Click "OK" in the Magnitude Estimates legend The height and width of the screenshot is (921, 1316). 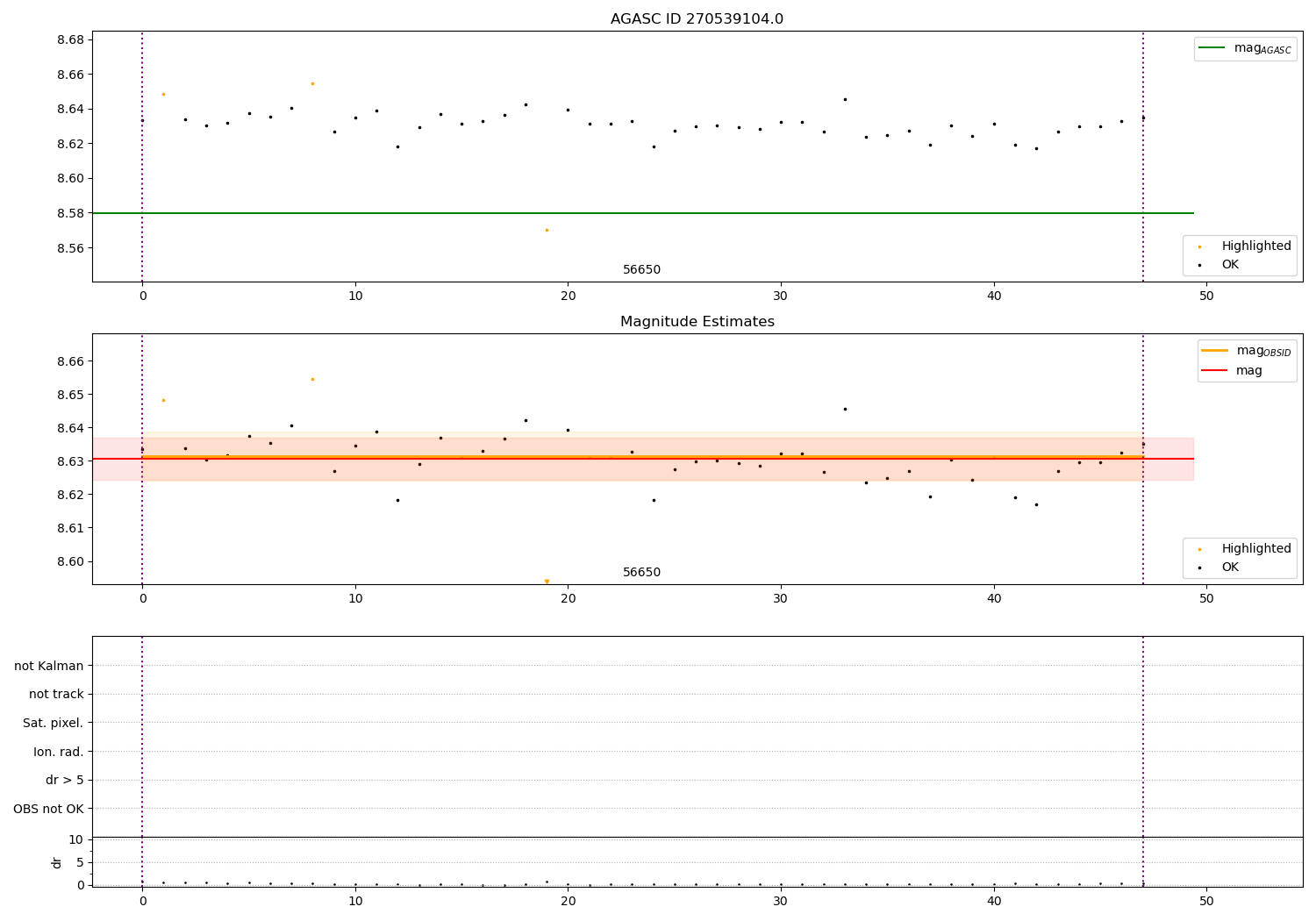coord(1230,568)
